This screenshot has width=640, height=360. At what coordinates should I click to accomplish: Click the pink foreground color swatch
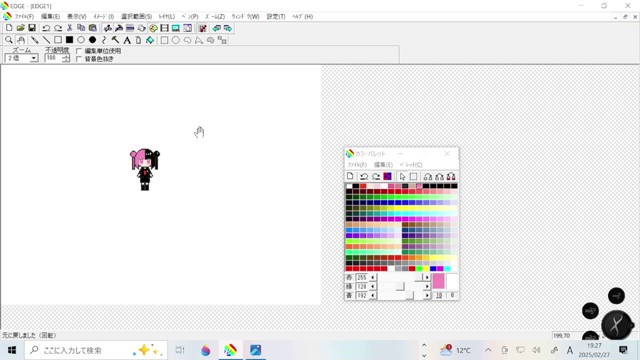(438, 281)
